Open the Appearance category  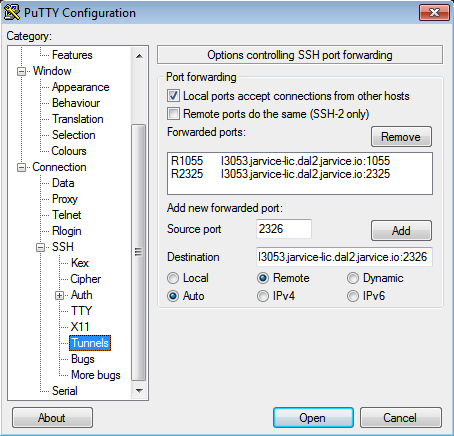(81, 87)
